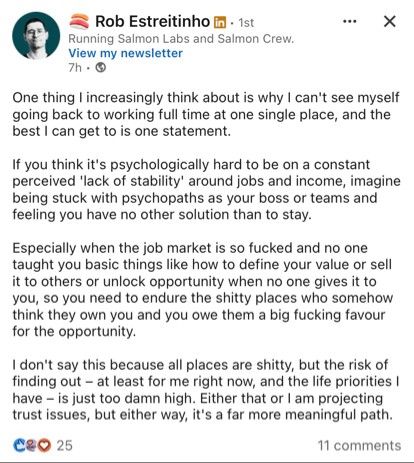Viewport: 414px width, 463px height.
Task: Open the 11 comments link
Action: (x=359, y=445)
